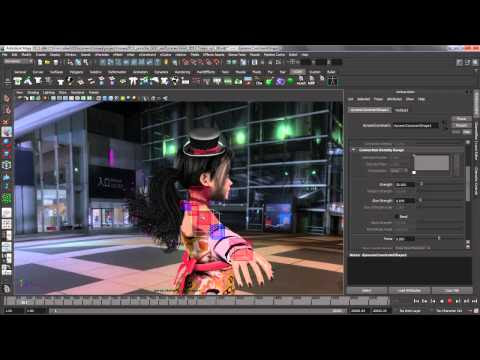
Task: Open the Attribute Editor Selected menu
Action: 363,99
